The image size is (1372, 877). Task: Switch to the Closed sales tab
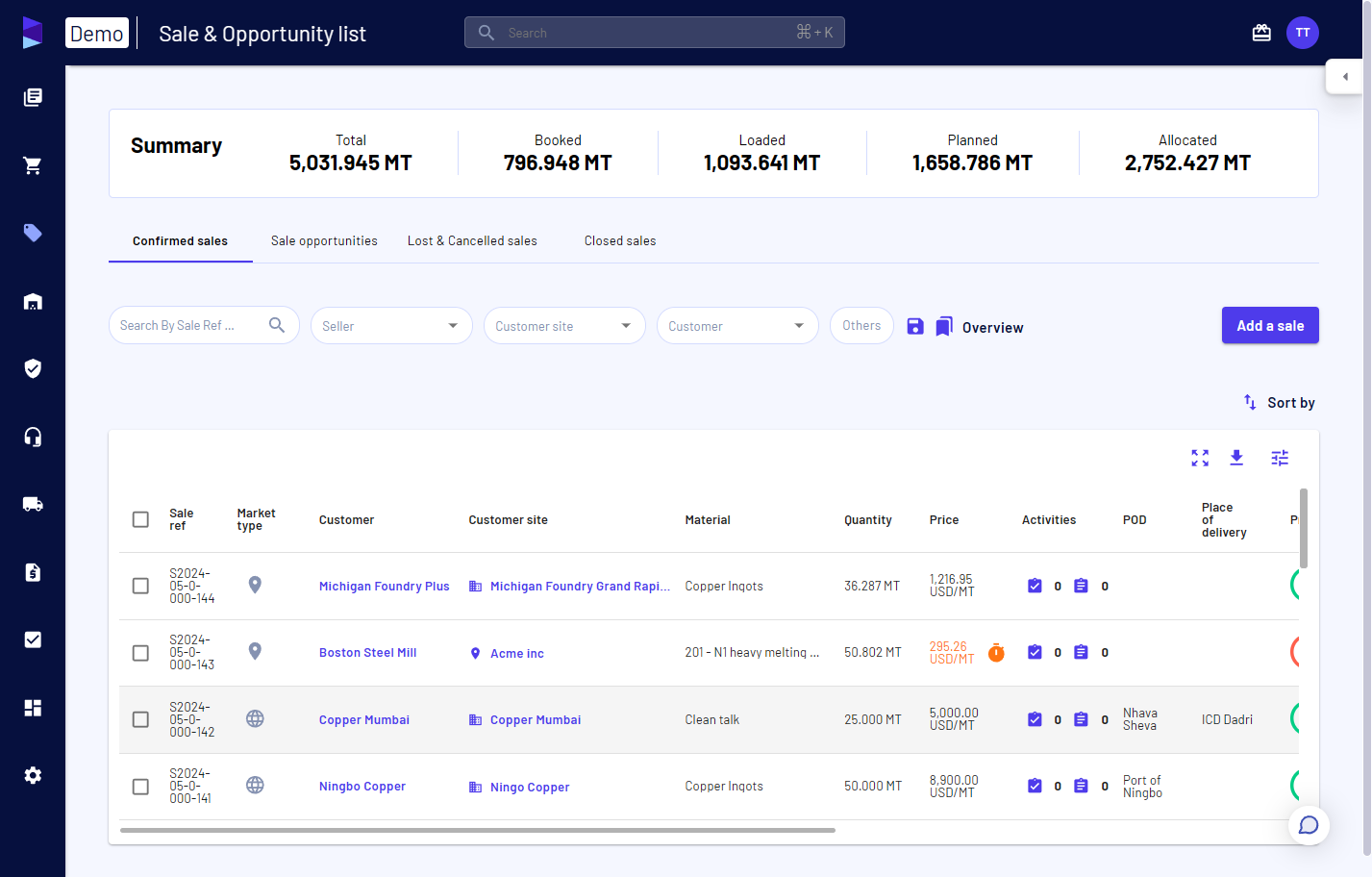point(620,241)
